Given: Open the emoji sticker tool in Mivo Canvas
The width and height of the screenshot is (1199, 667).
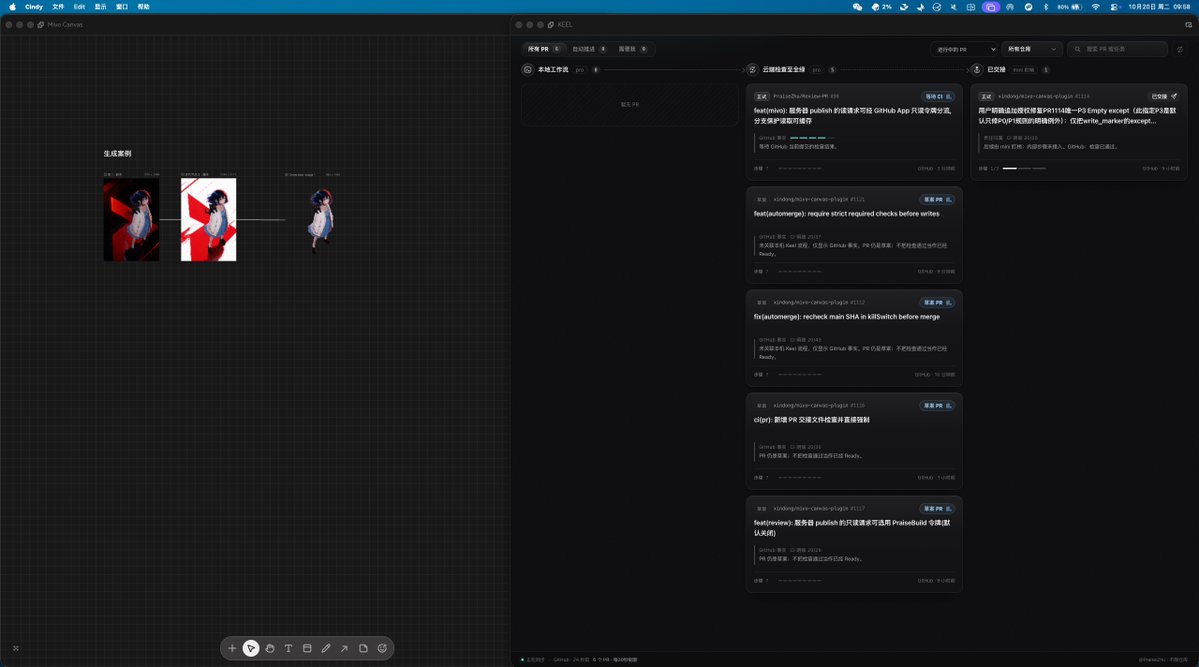Looking at the screenshot, I should (382, 649).
